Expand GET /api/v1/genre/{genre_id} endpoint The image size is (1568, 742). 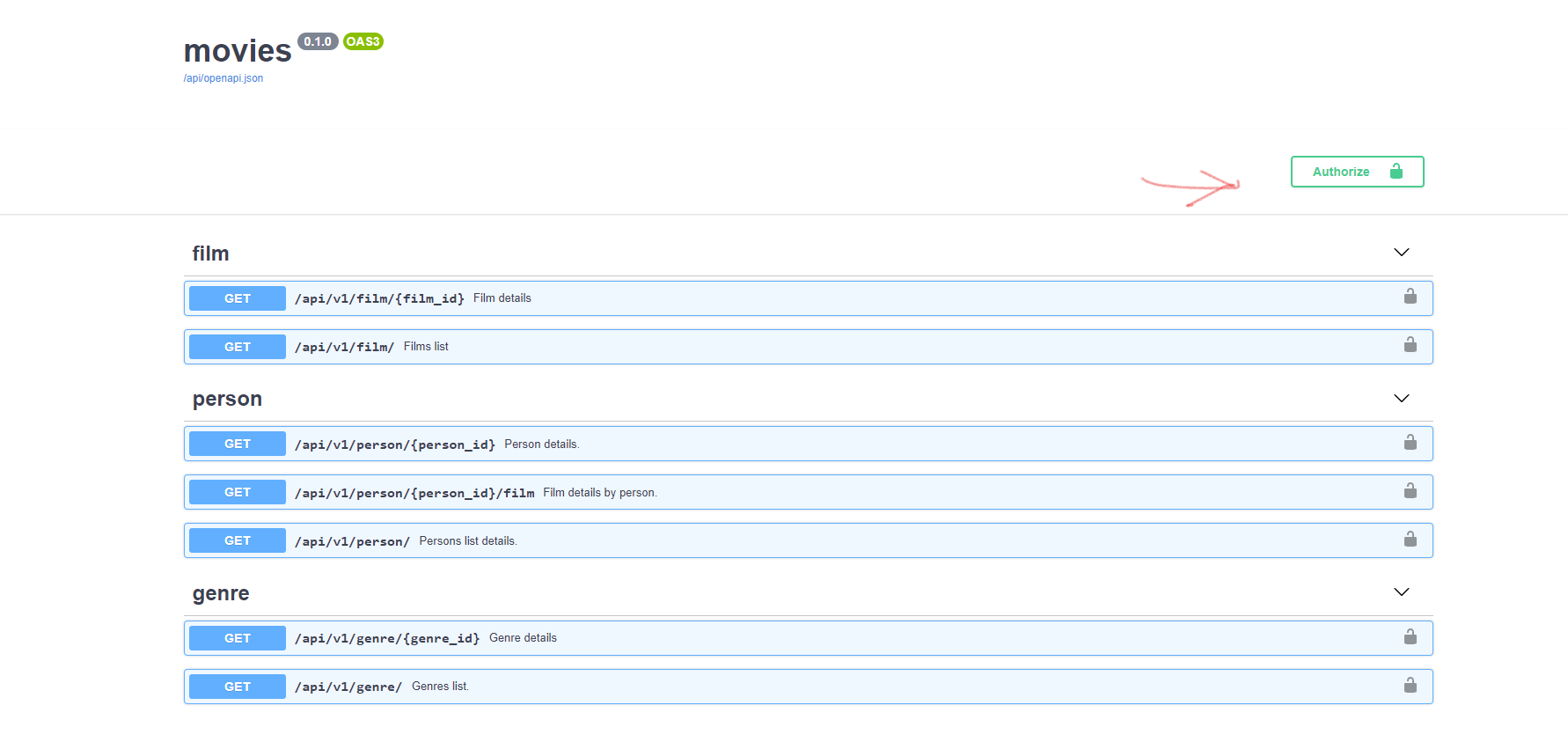tap(808, 638)
